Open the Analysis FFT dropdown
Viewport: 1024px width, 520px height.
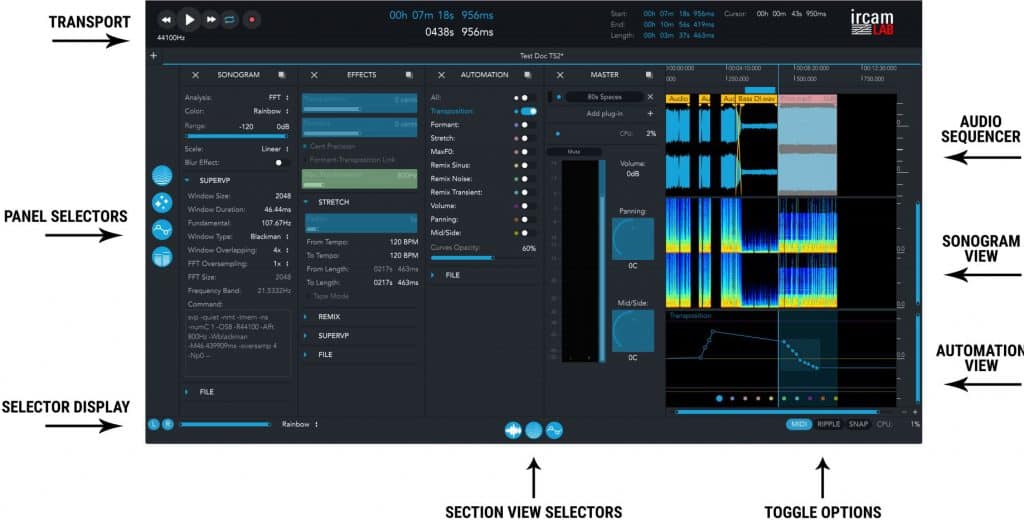(x=279, y=97)
